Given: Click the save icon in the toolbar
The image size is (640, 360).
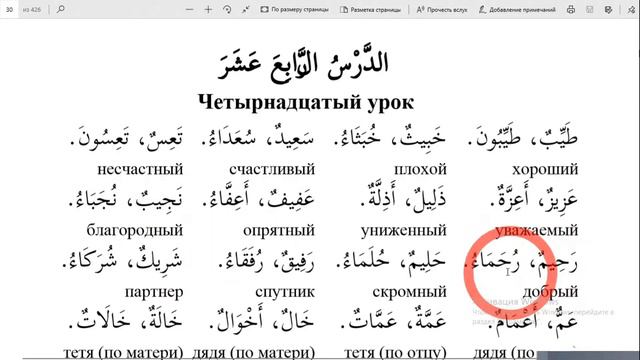Looking at the screenshot, I should (589, 9).
